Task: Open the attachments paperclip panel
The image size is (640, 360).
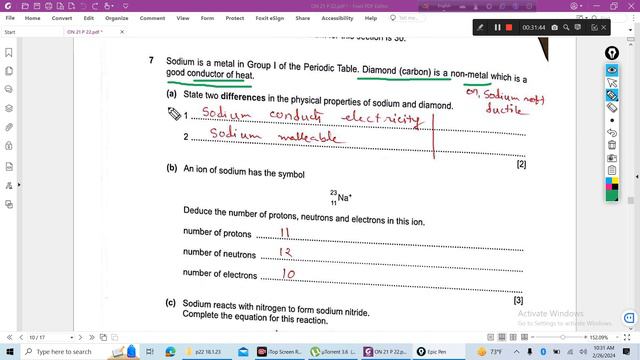Action: [9, 127]
